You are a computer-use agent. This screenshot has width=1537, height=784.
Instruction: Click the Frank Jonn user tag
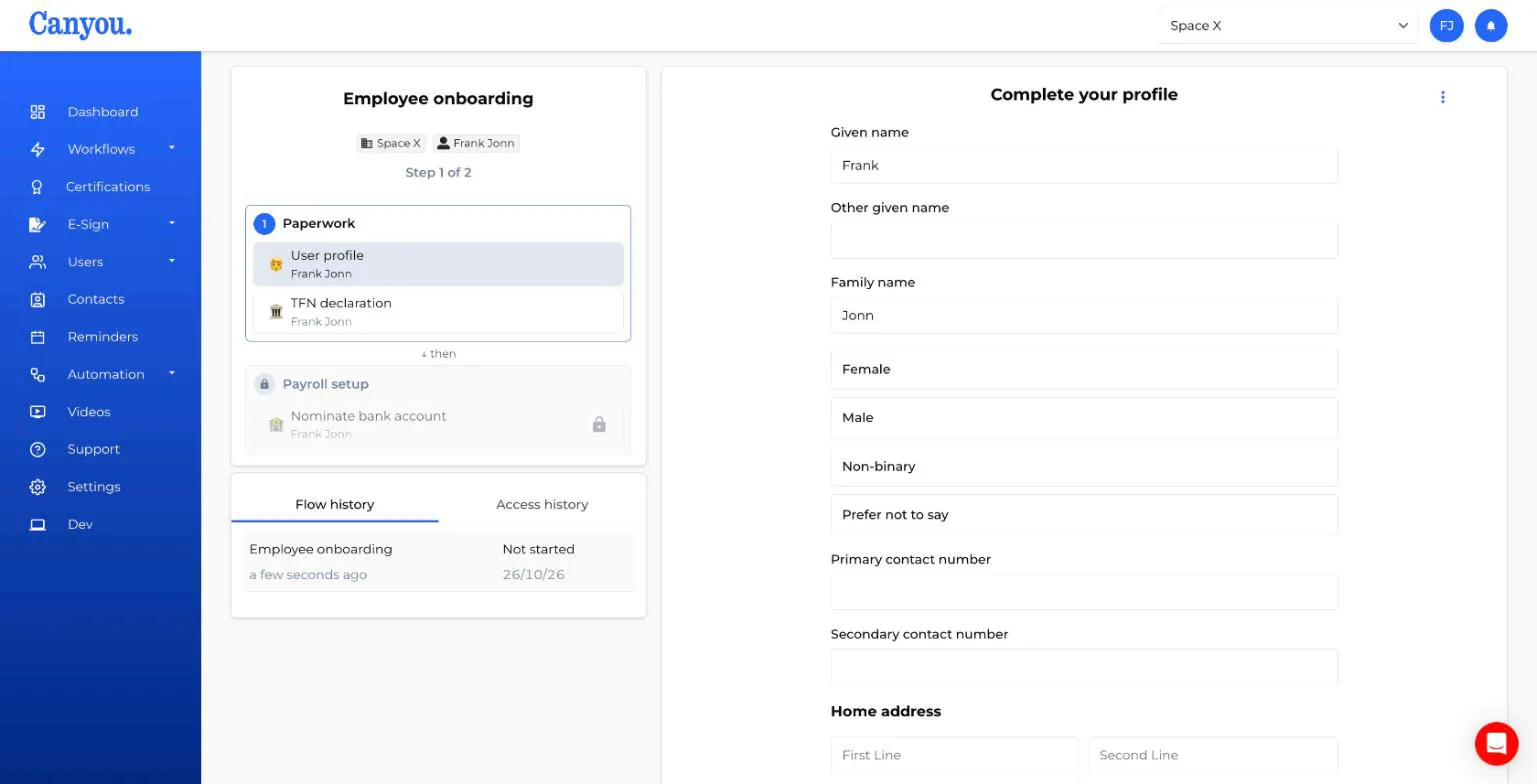[476, 143]
